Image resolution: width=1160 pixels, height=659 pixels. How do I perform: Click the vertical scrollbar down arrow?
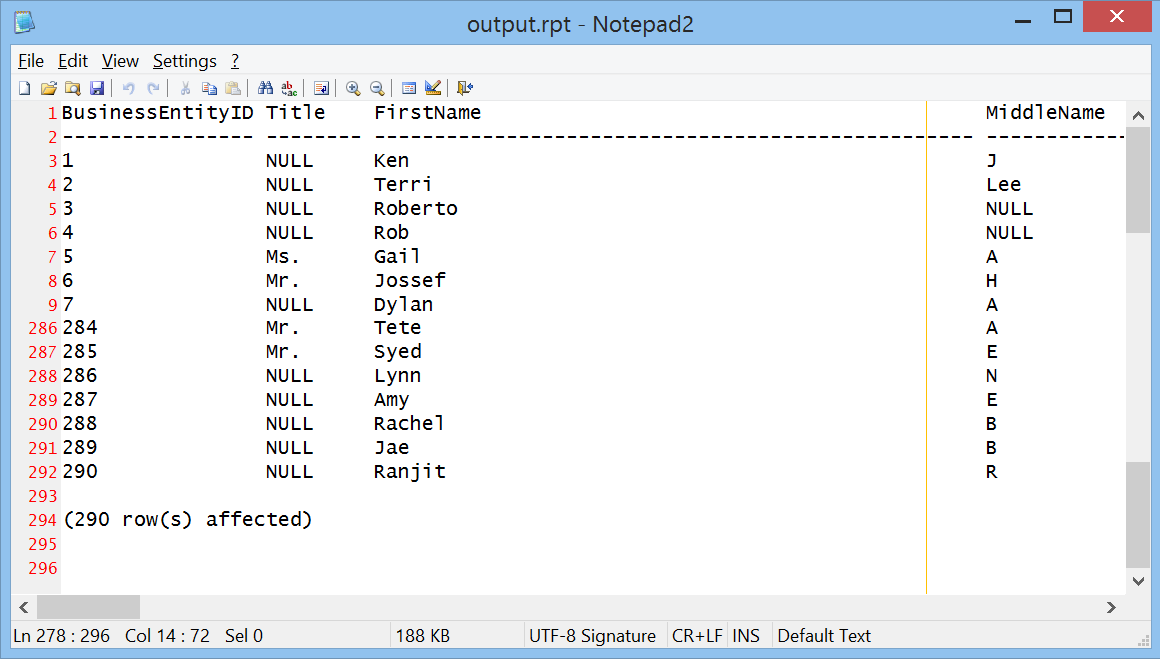pos(1138,581)
